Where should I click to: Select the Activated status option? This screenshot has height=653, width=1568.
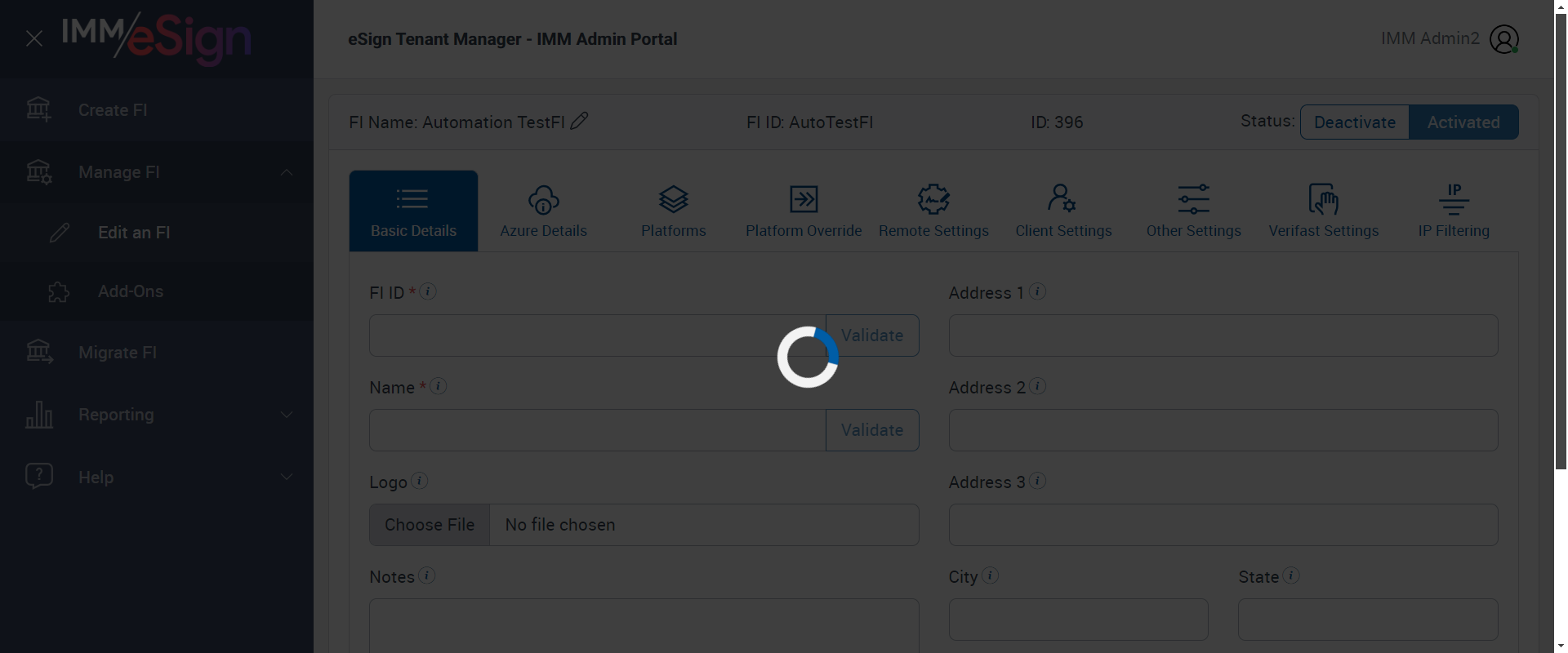point(1463,122)
